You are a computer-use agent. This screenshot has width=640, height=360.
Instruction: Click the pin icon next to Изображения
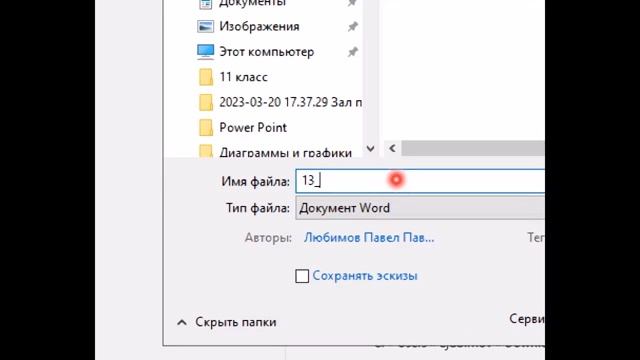pos(353,27)
